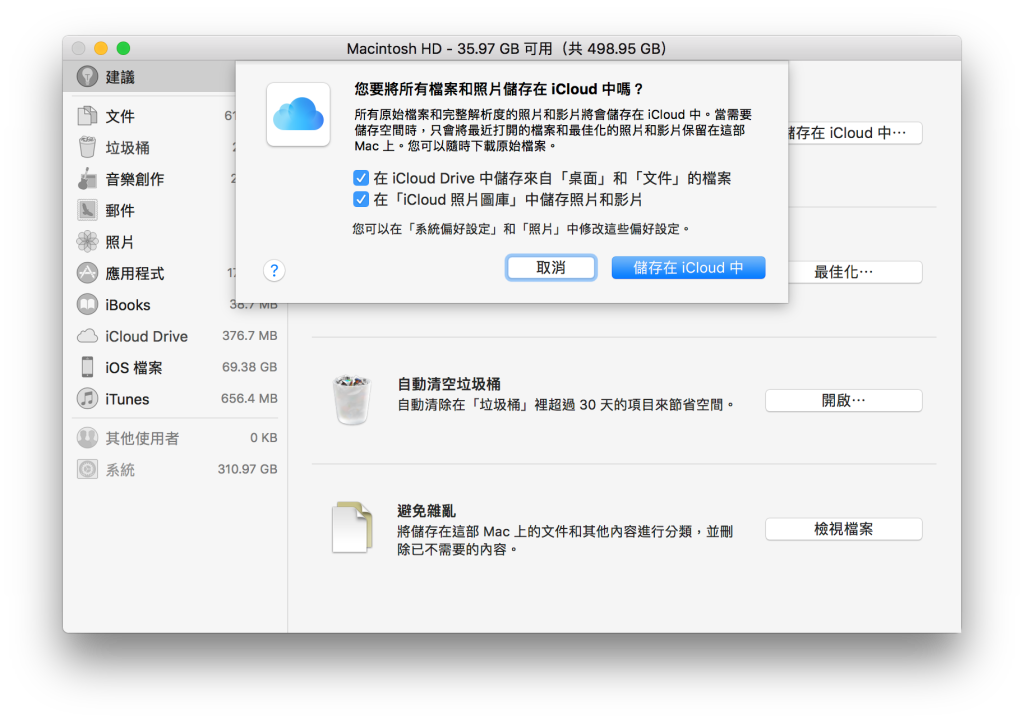Click the iTunes music note icon
The image size is (1024, 722).
87,398
